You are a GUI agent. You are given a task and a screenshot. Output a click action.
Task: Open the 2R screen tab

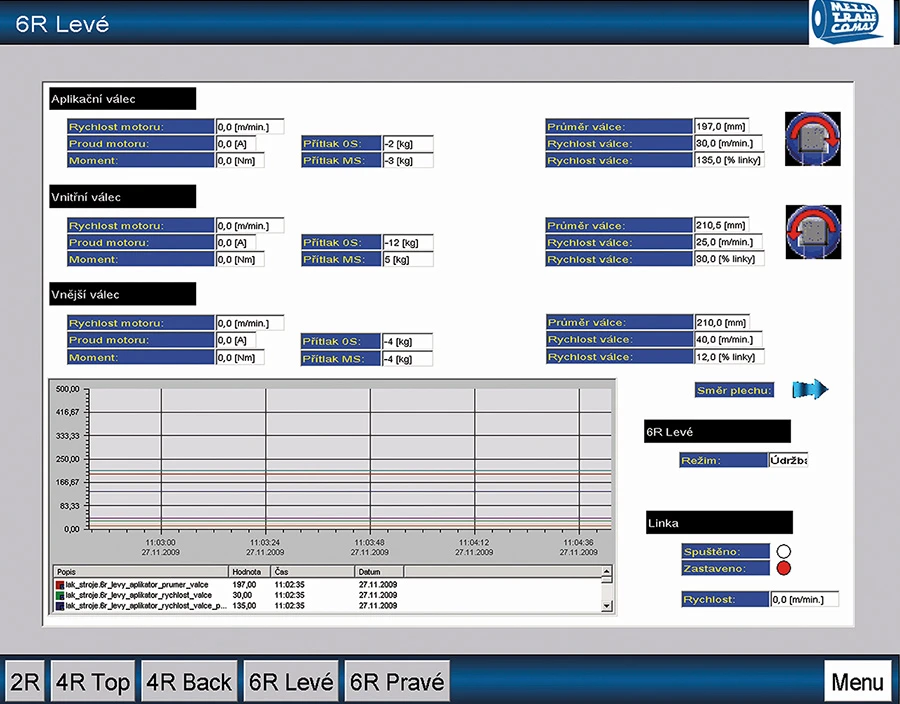[24, 682]
